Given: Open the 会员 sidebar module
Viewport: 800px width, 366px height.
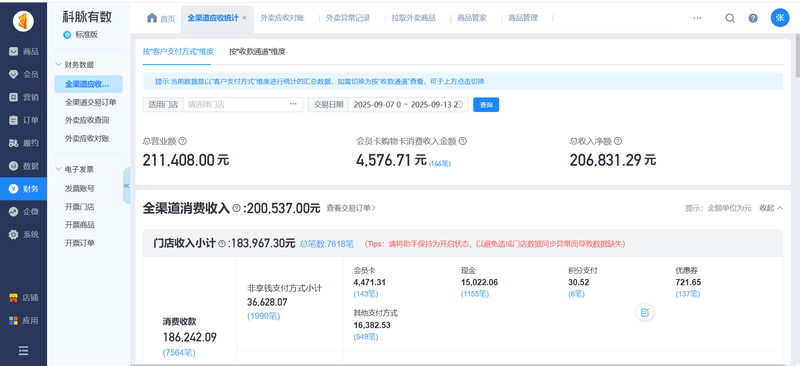Looking at the screenshot, I should (x=23, y=75).
